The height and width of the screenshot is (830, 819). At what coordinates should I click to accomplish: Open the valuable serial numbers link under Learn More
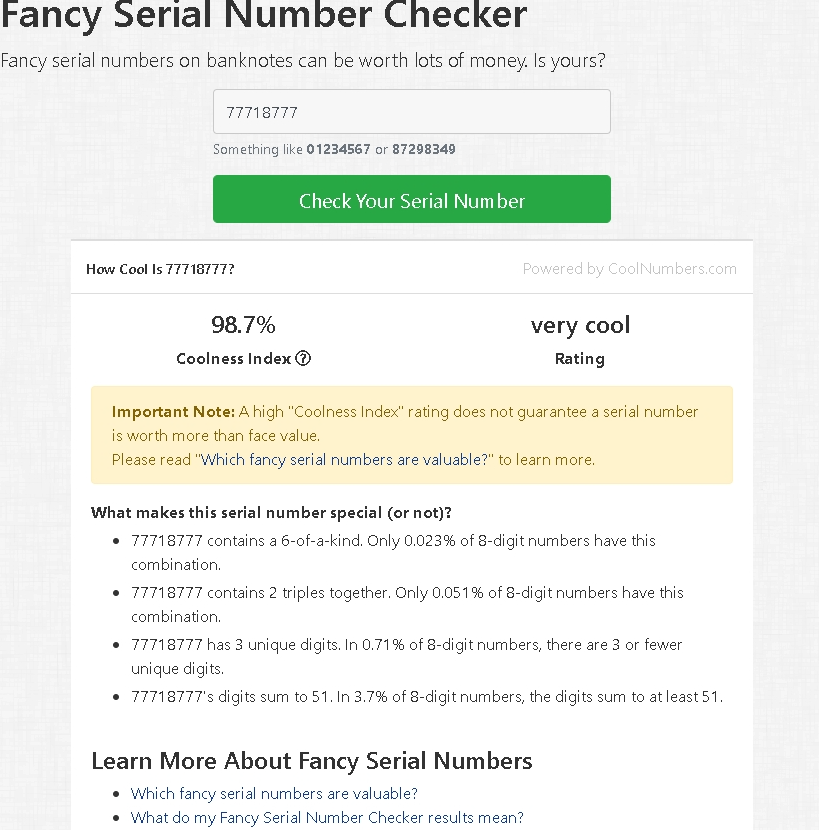tap(274, 793)
